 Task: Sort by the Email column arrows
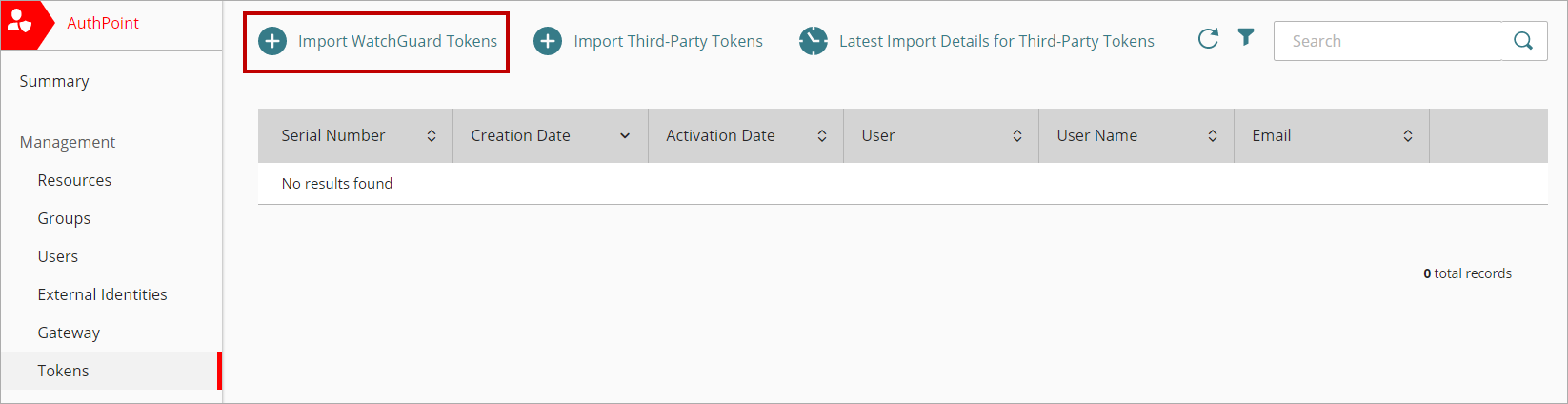coord(1408,136)
